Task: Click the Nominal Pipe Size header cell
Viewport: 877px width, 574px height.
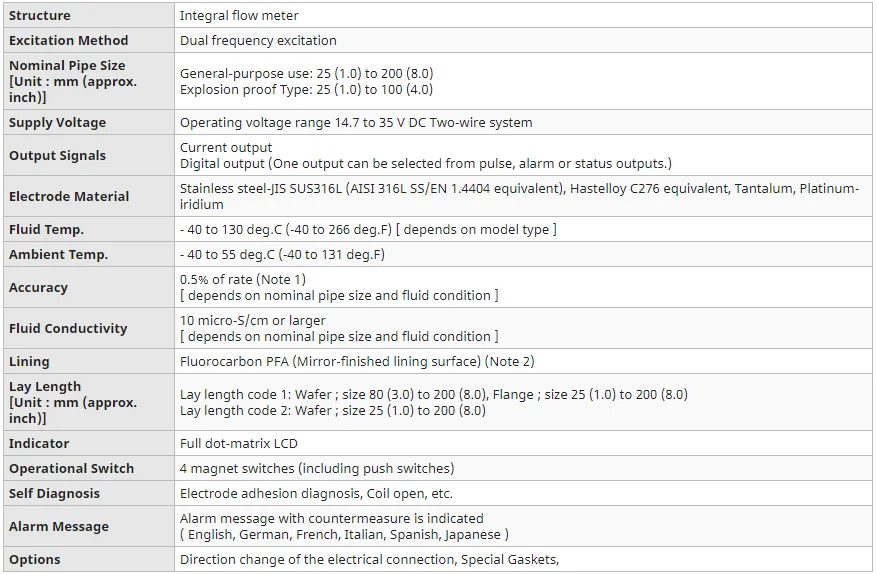Action: click(72, 81)
